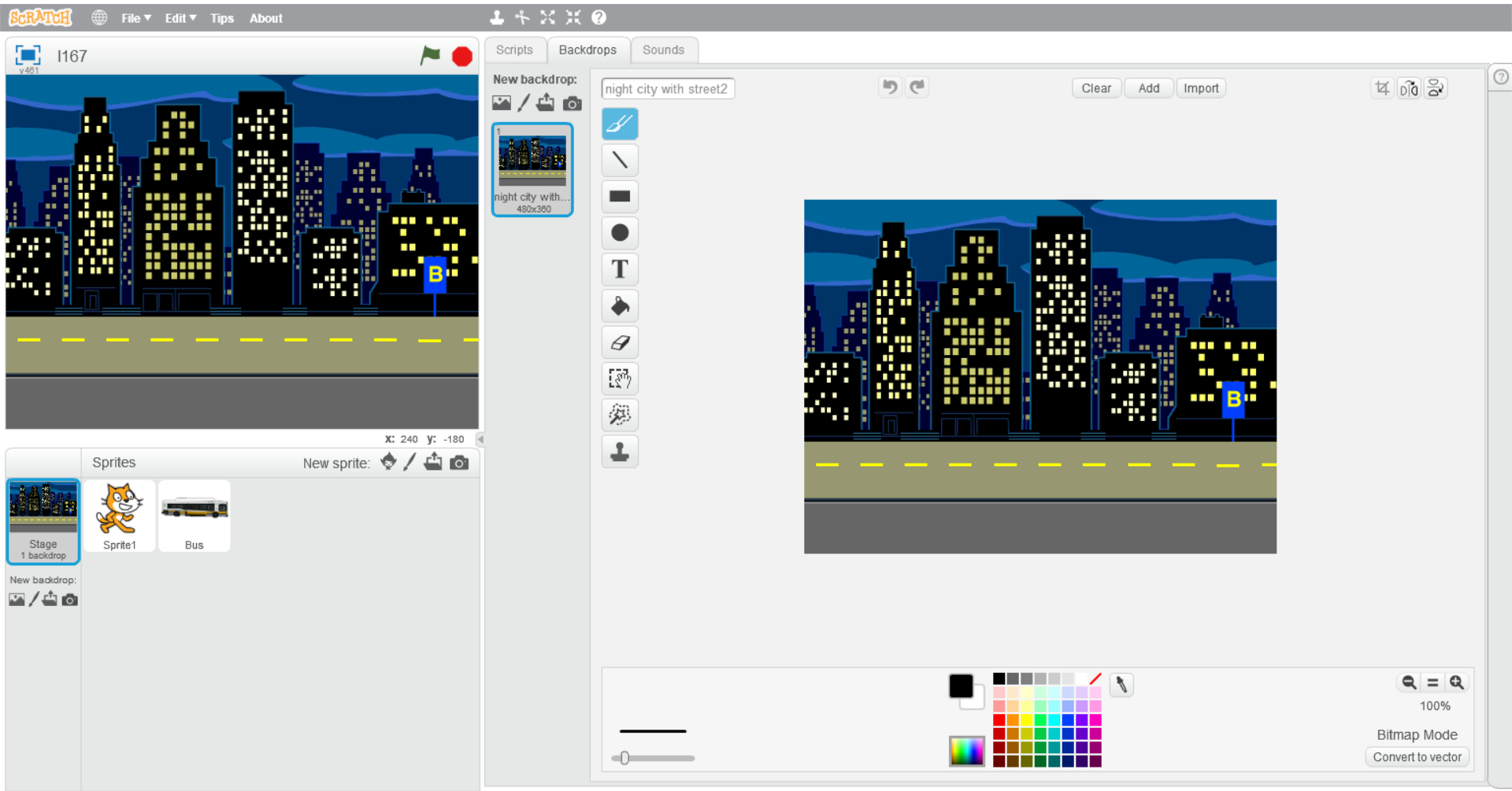Select the Stamp tool in the paint editor
The width and height of the screenshot is (1512, 791).
pyautogui.click(x=620, y=451)
